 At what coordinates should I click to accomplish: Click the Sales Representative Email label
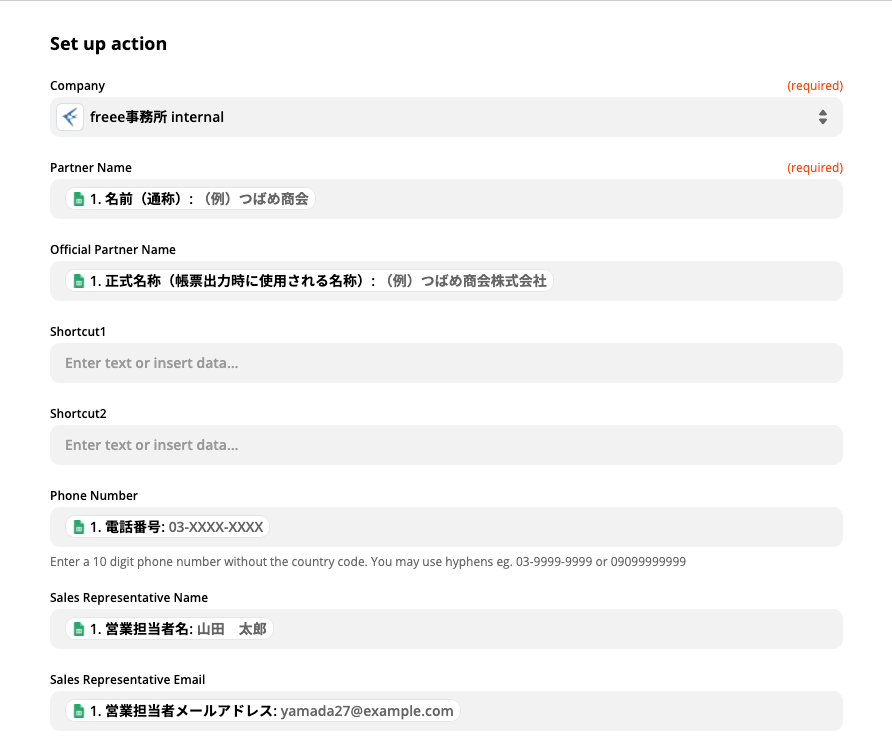127,680
